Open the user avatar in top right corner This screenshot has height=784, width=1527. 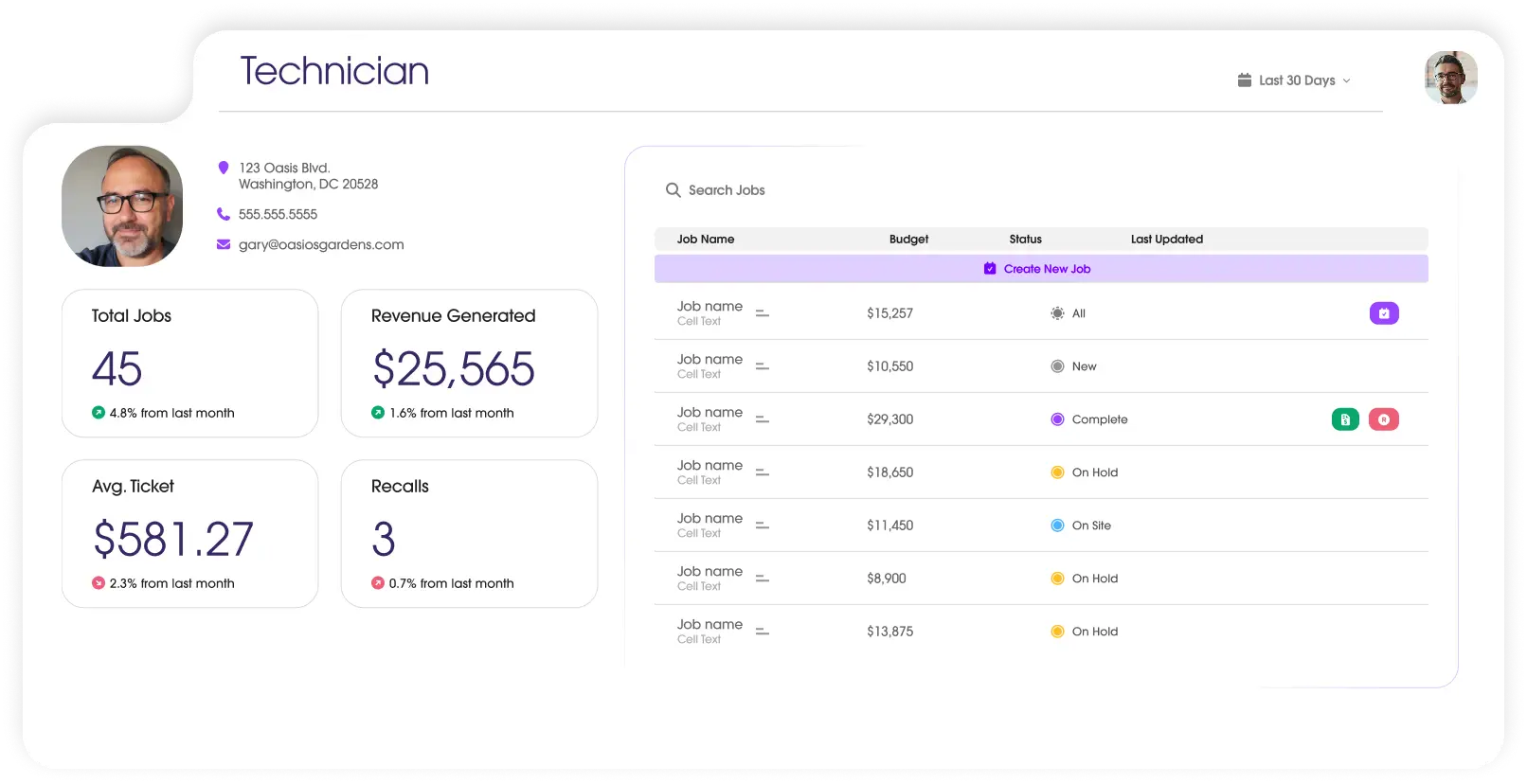click(1450, 78)
